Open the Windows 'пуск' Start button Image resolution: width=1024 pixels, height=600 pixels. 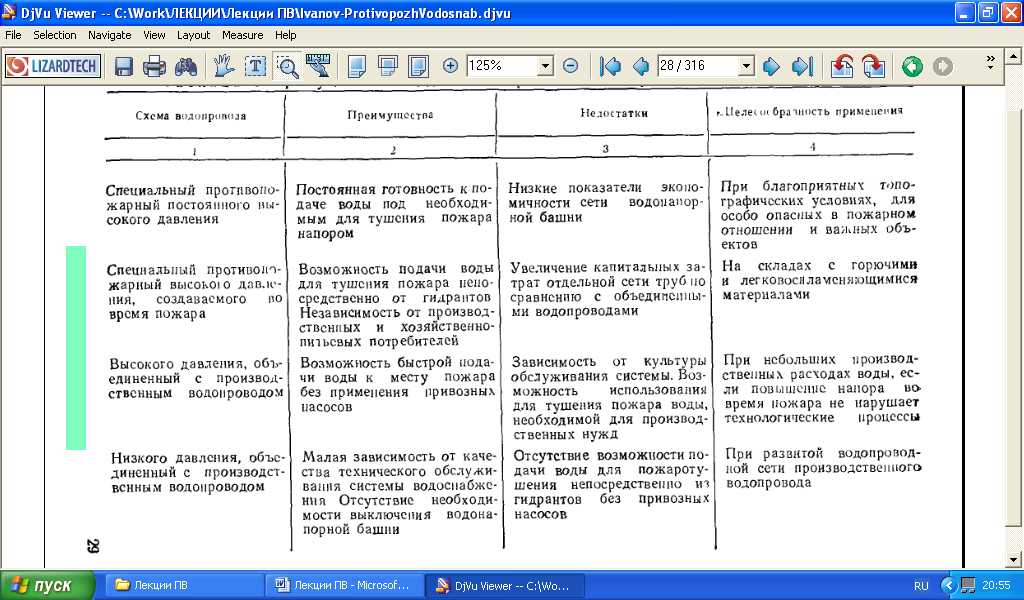click(x=47, y=585)
